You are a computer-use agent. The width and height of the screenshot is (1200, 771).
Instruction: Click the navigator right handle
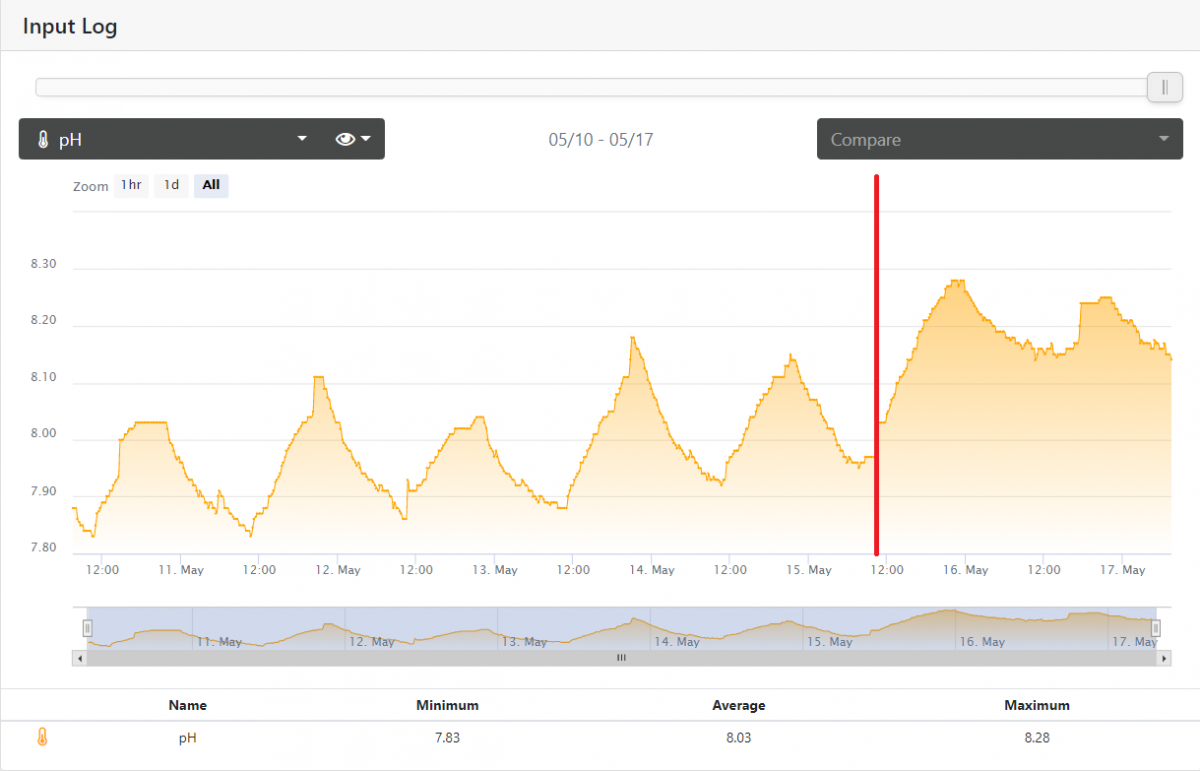(x=1156, y=628)
